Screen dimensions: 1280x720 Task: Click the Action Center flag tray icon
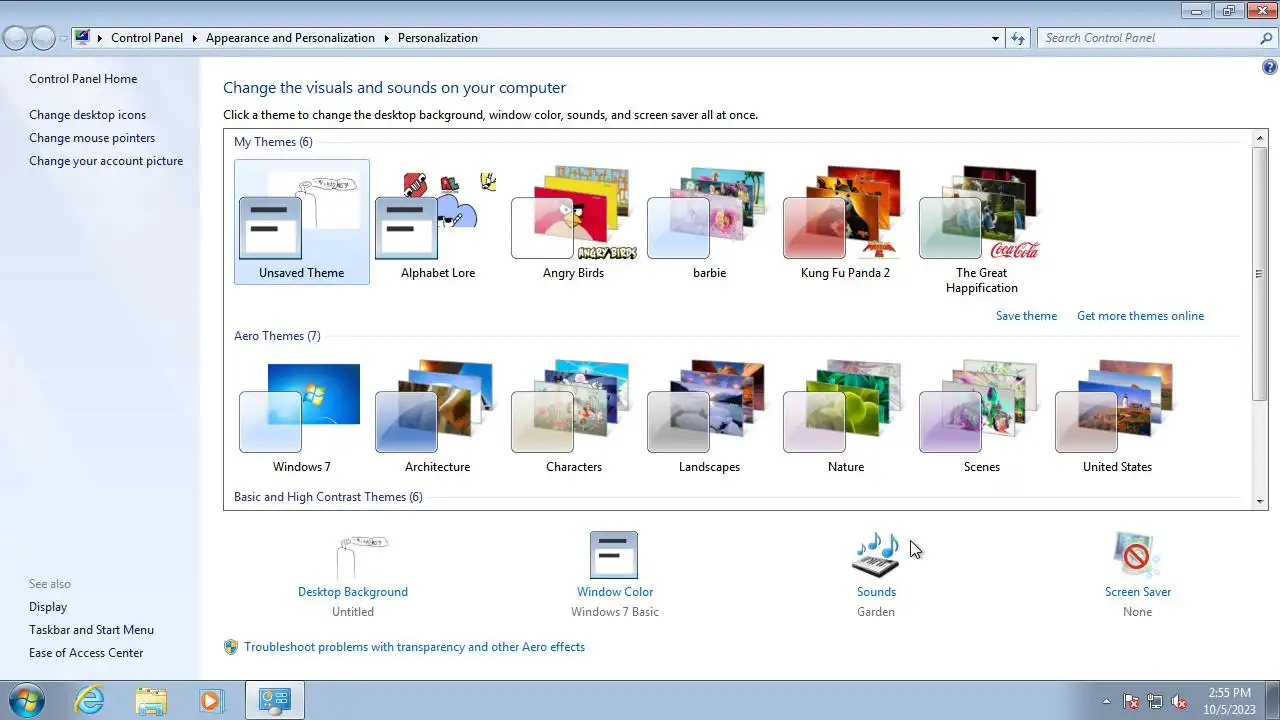1131,701
